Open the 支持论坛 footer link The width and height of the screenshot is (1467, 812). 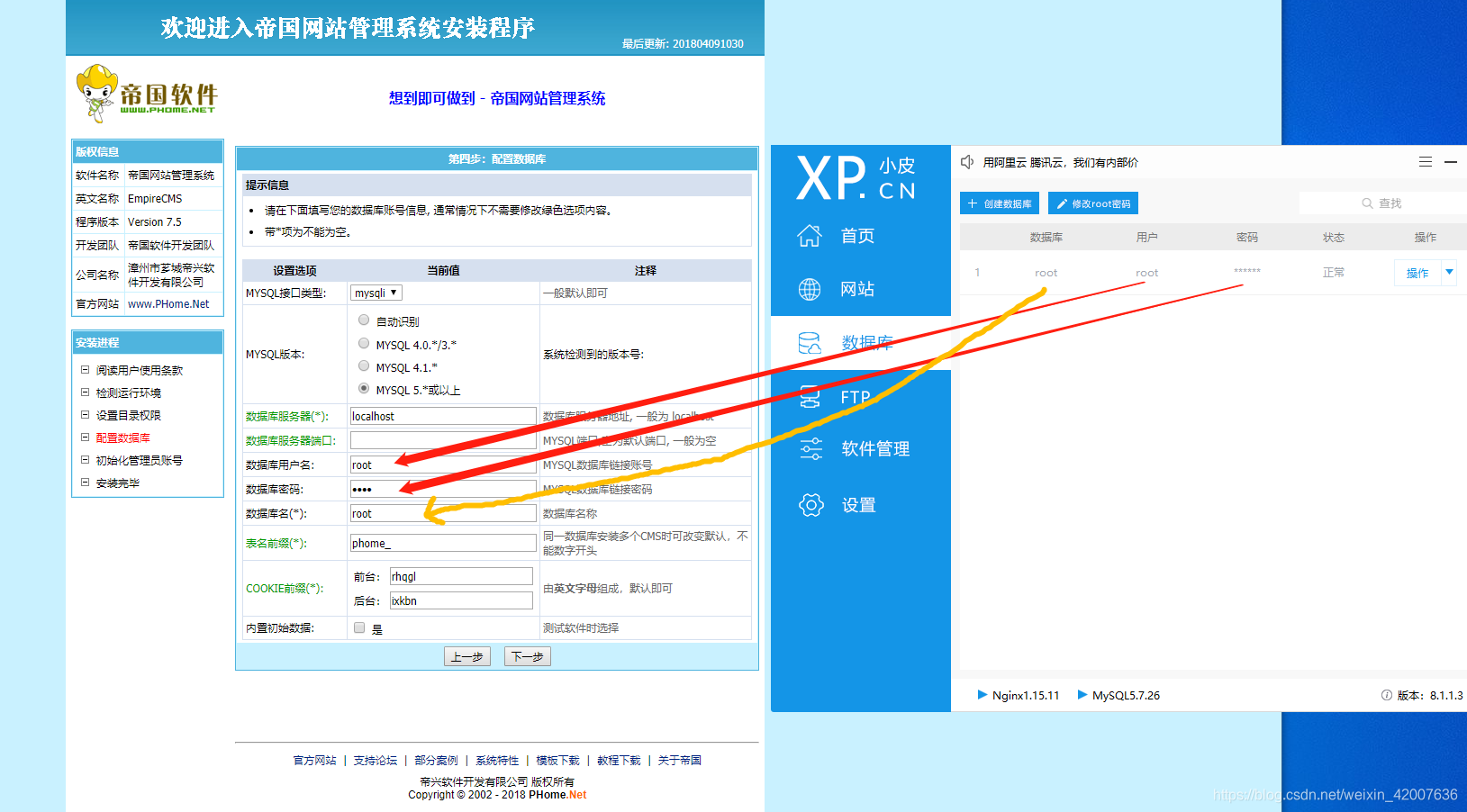(376, 761)
